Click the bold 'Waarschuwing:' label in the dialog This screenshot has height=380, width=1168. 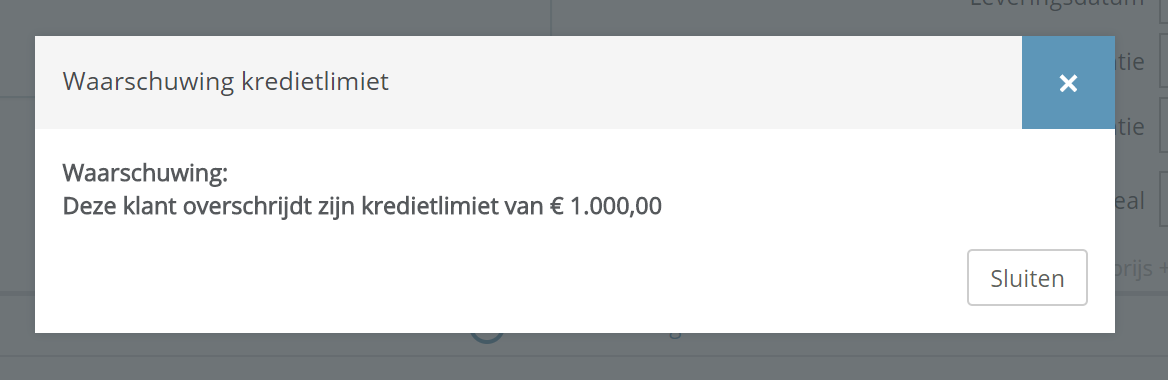pyautogui.click(x=145, y=173)
